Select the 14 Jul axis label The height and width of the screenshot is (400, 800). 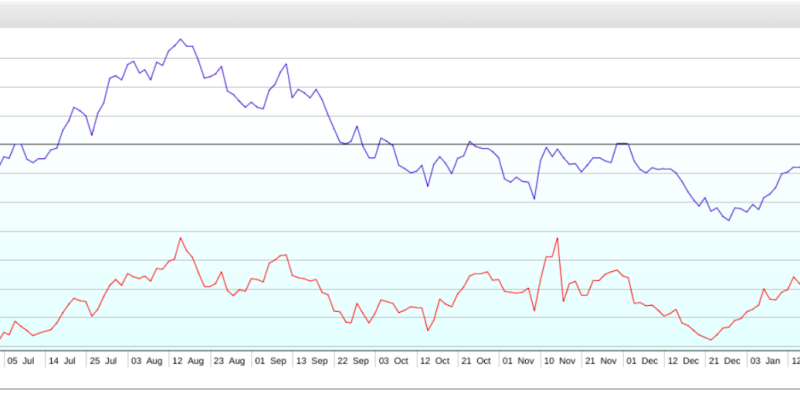click(63, 360)
